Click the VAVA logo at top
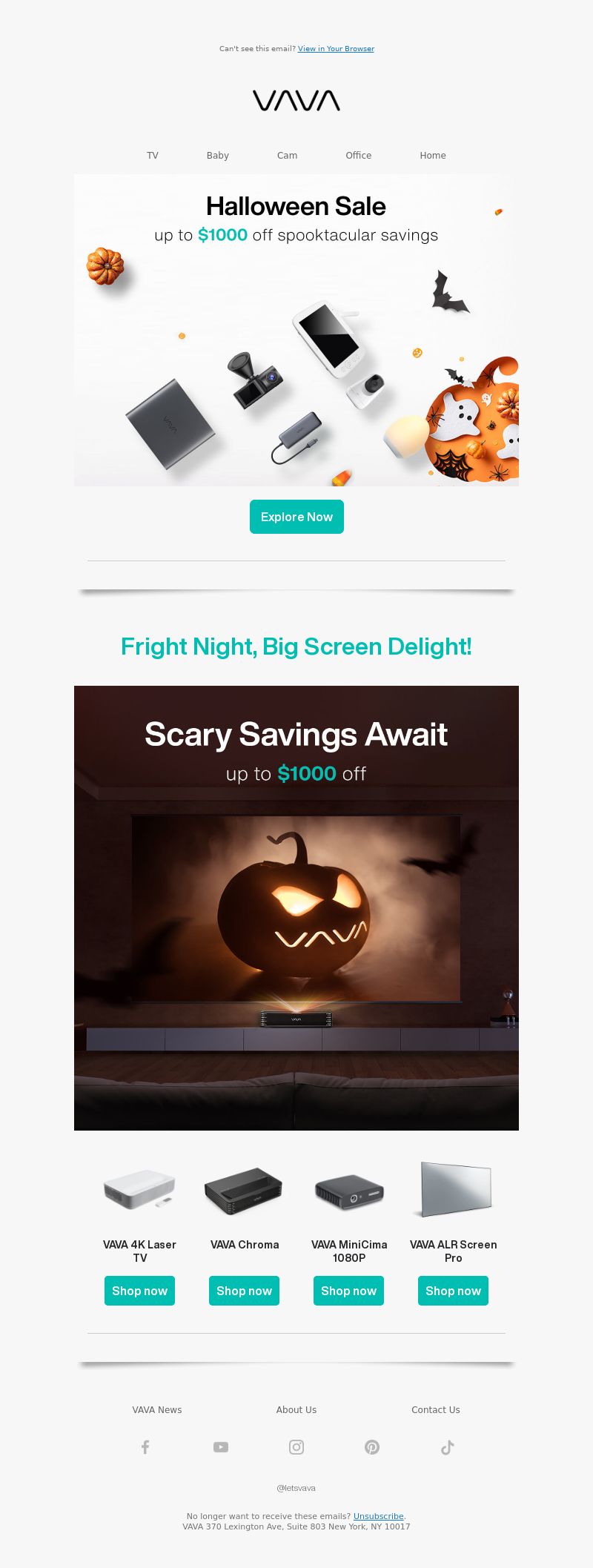The height and width of the screenshot is (1568, 593). point(296,101)
